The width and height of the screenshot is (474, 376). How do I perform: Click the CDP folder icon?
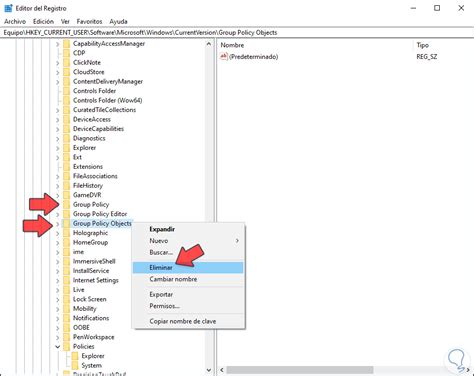point(67,53)
